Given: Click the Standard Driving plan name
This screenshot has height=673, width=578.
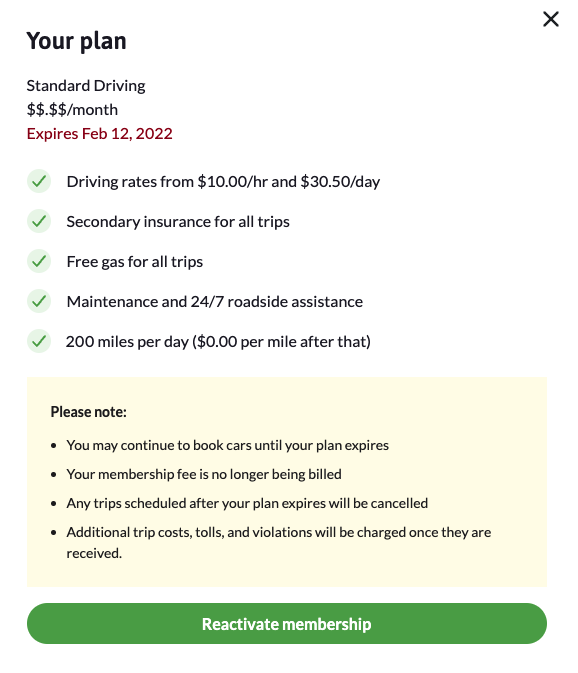Looking at the screenshot, I should [86, 86].
